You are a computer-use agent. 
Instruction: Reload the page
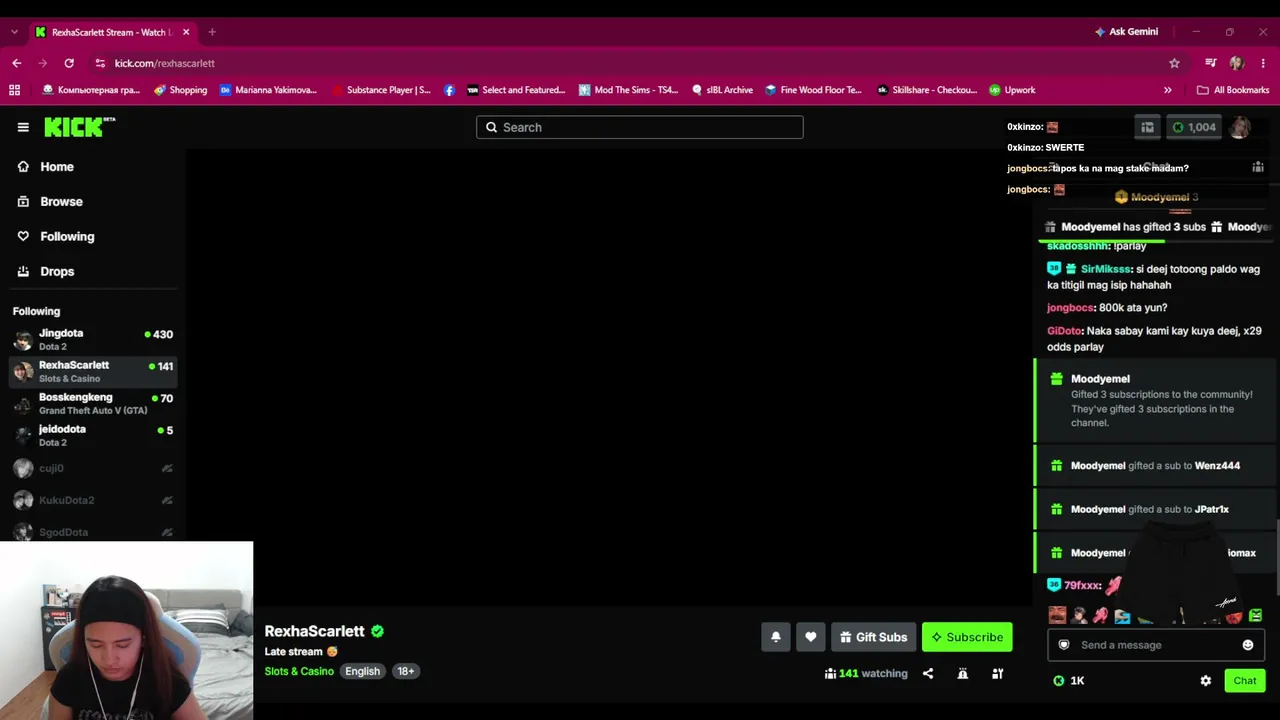[69, 63]
